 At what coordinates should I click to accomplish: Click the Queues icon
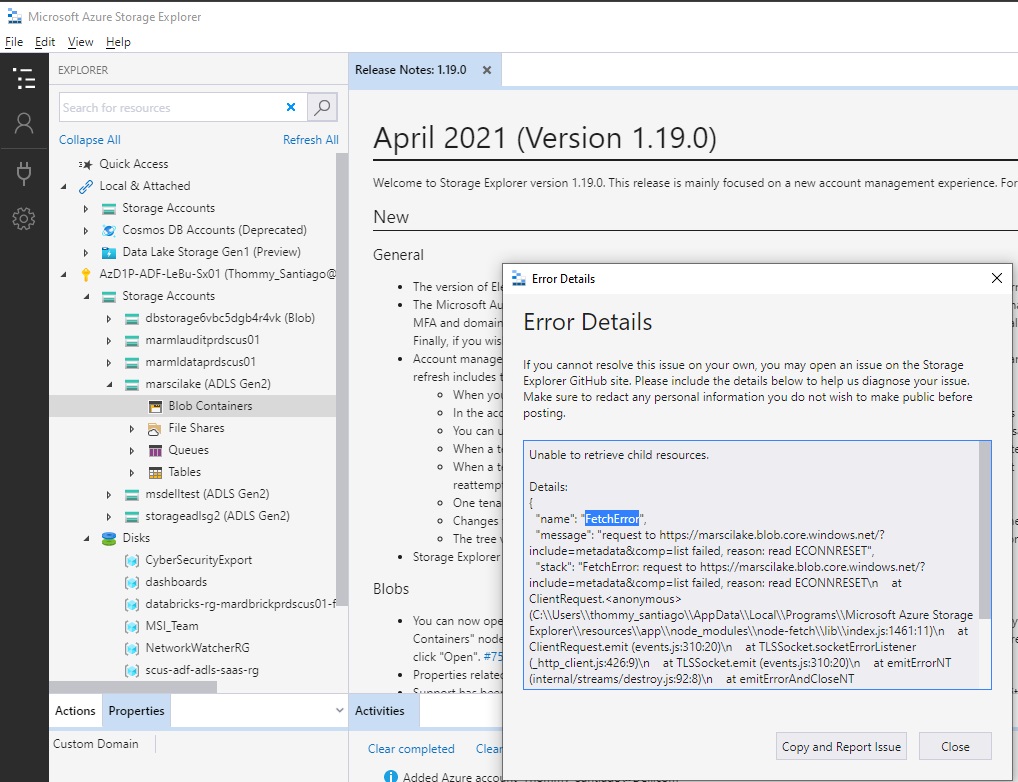155,451
